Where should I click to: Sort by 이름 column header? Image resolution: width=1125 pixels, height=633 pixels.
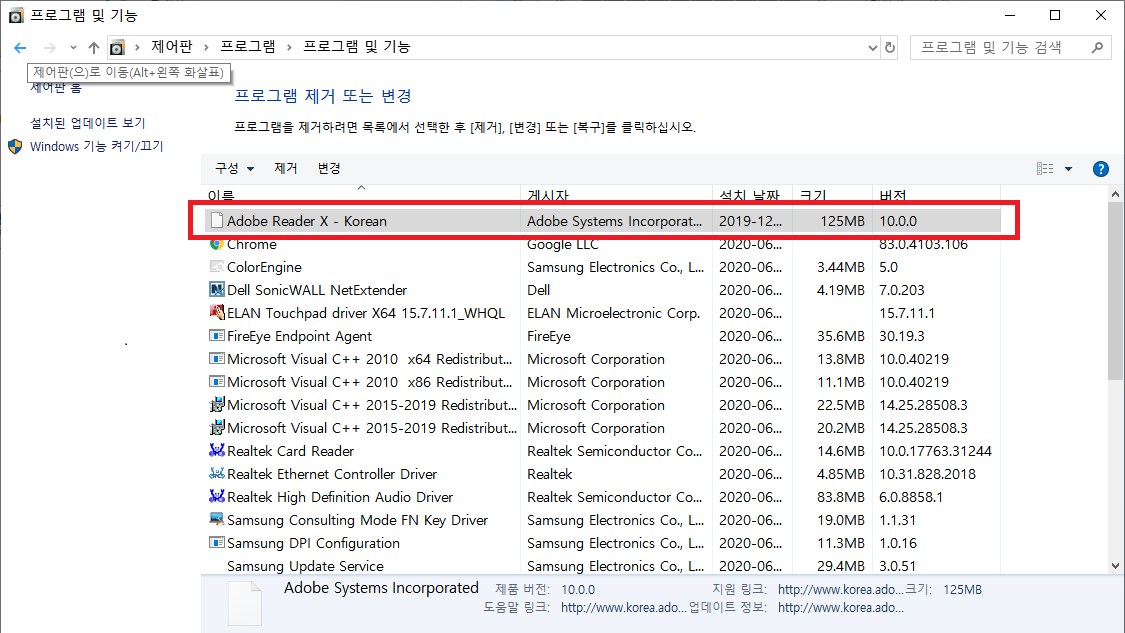(x=221, y=194)
